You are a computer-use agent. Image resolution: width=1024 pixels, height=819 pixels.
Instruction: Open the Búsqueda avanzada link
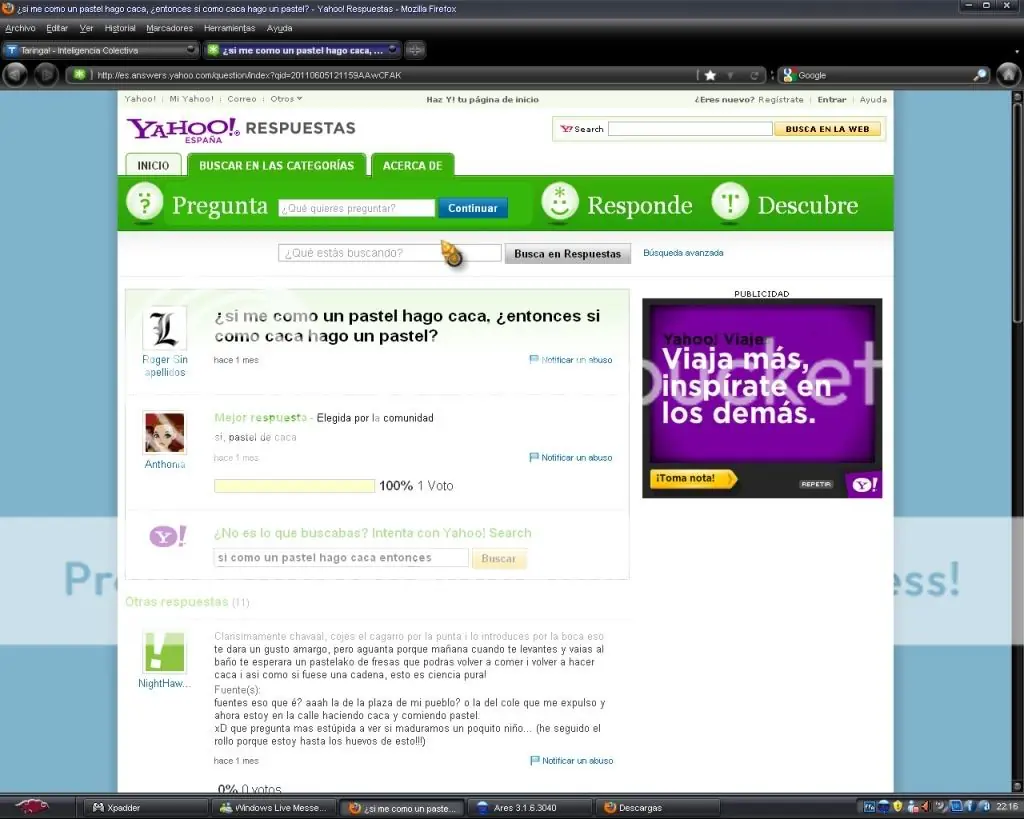[683, 253]
